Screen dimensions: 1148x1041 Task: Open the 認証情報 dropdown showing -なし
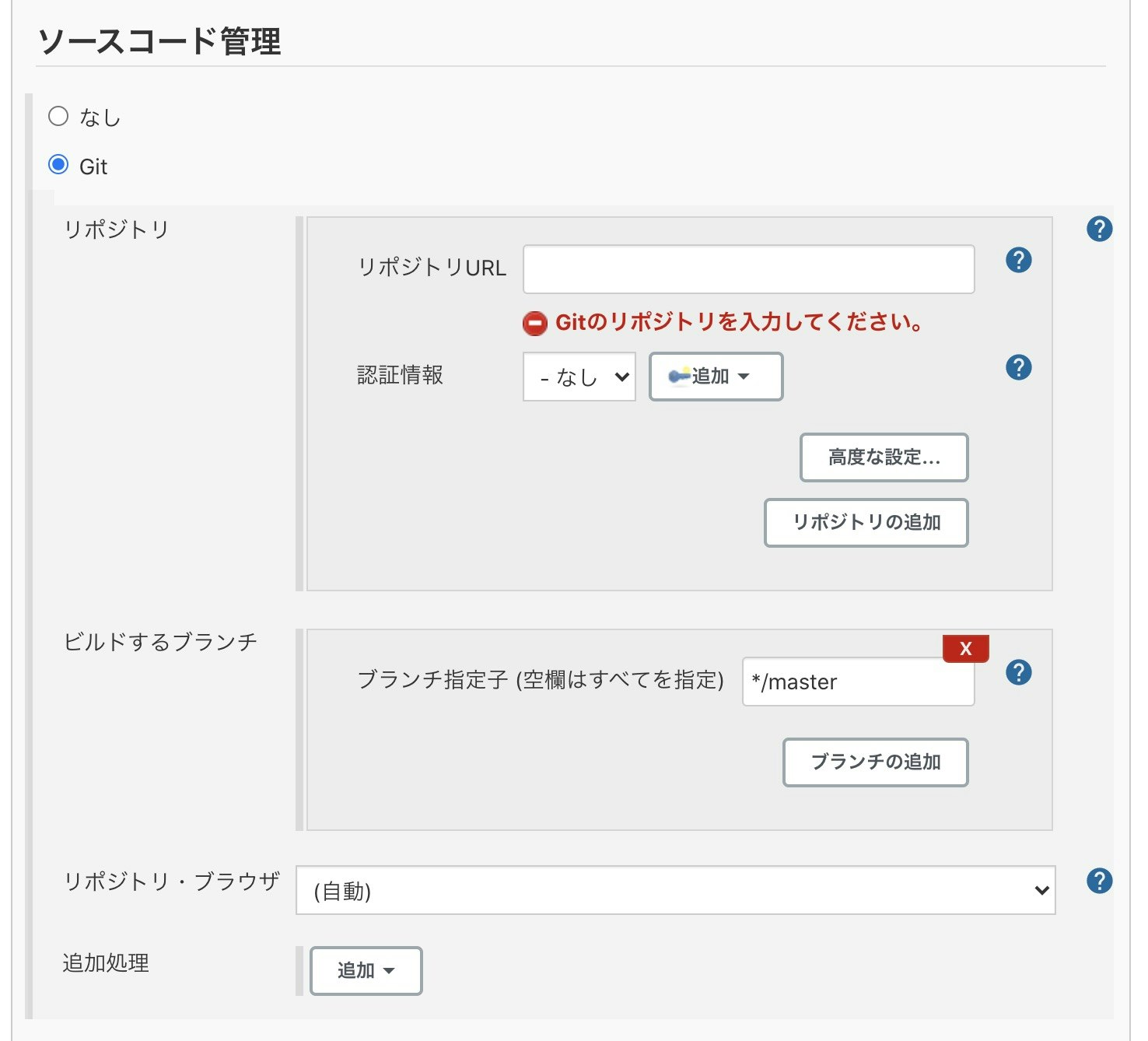(579, 377)
